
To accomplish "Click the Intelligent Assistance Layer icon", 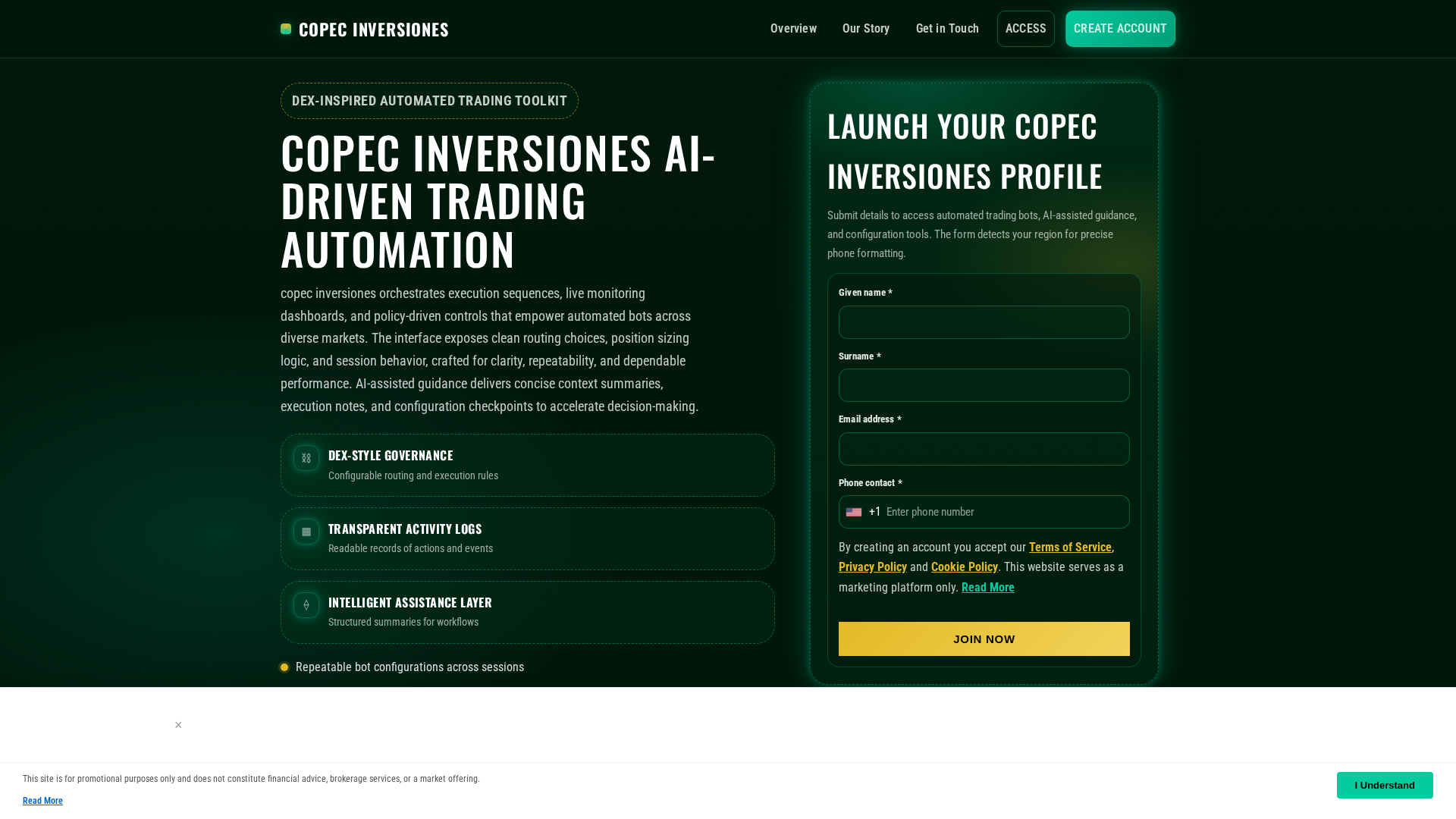I will (306, 605).
